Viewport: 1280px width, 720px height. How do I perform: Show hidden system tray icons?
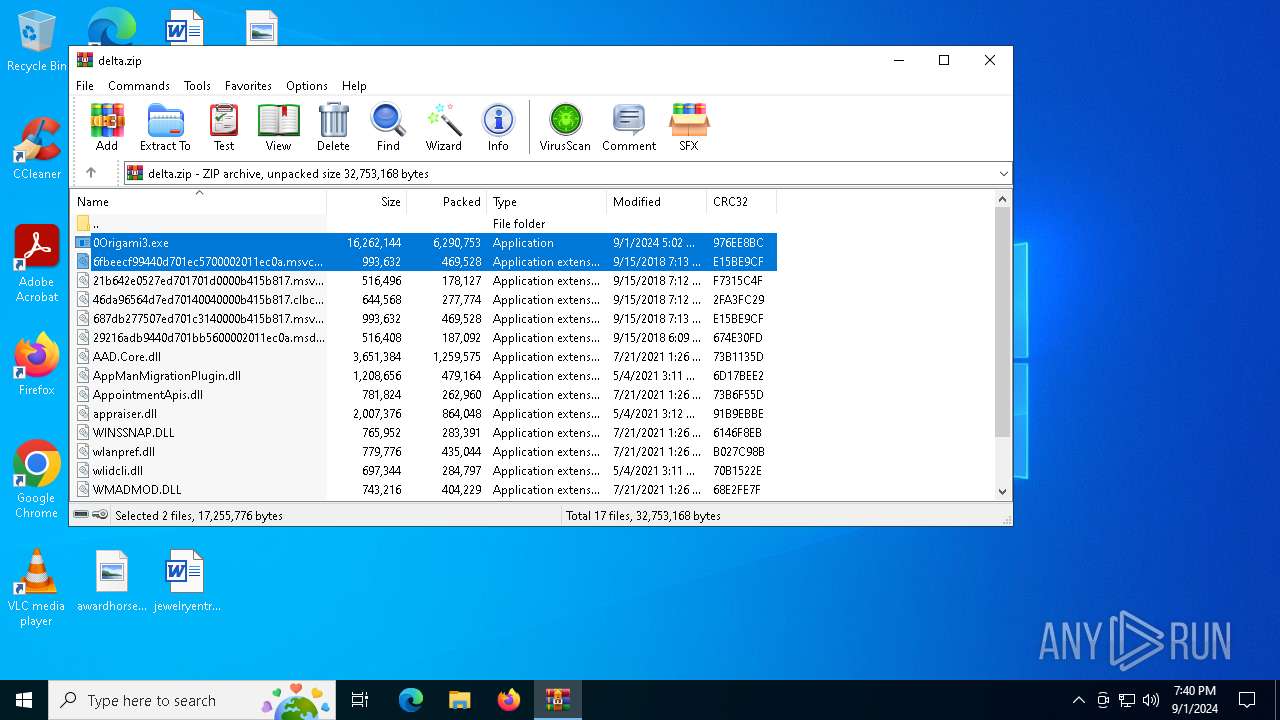click(1078, 700)
